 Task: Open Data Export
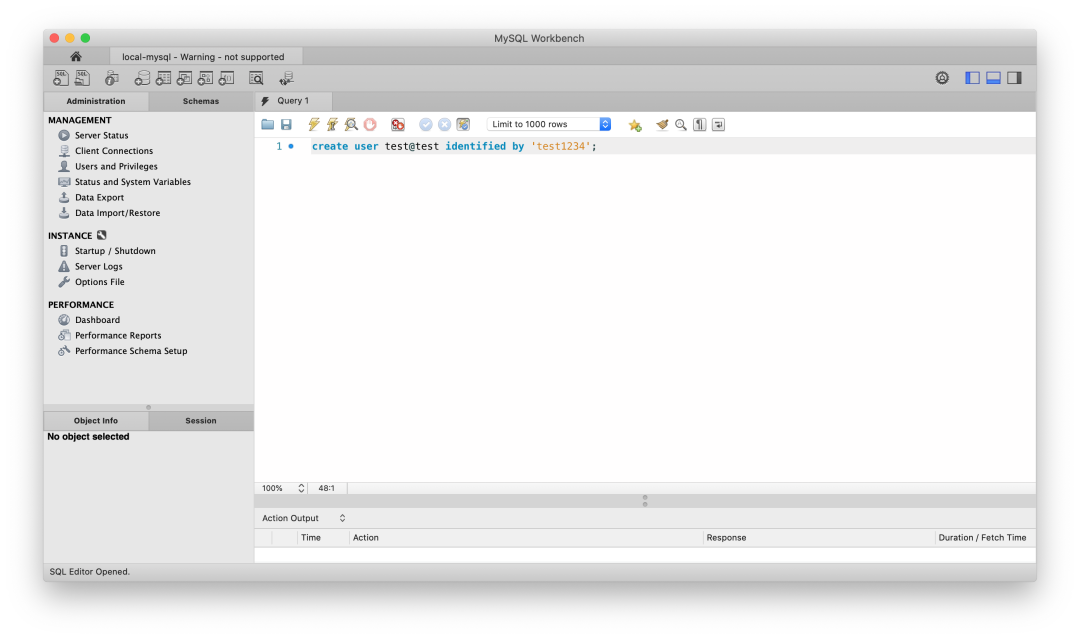99,198
